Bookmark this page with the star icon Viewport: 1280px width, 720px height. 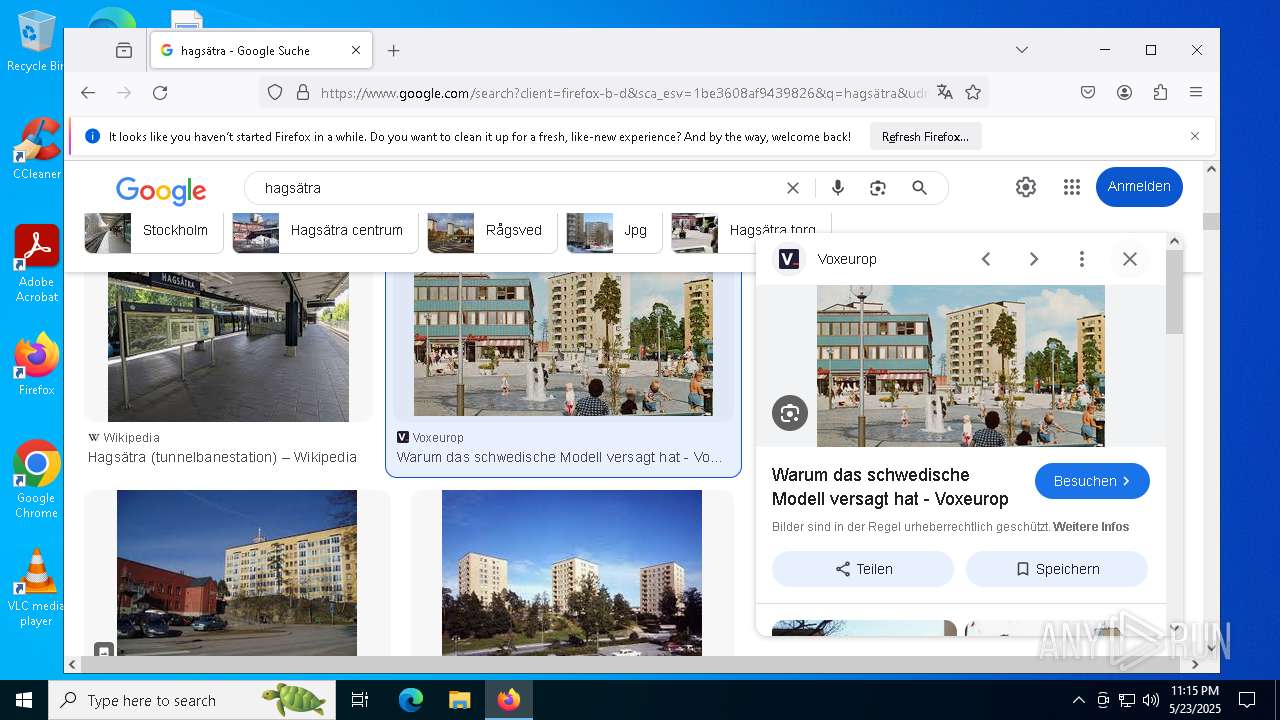(973, 93)
